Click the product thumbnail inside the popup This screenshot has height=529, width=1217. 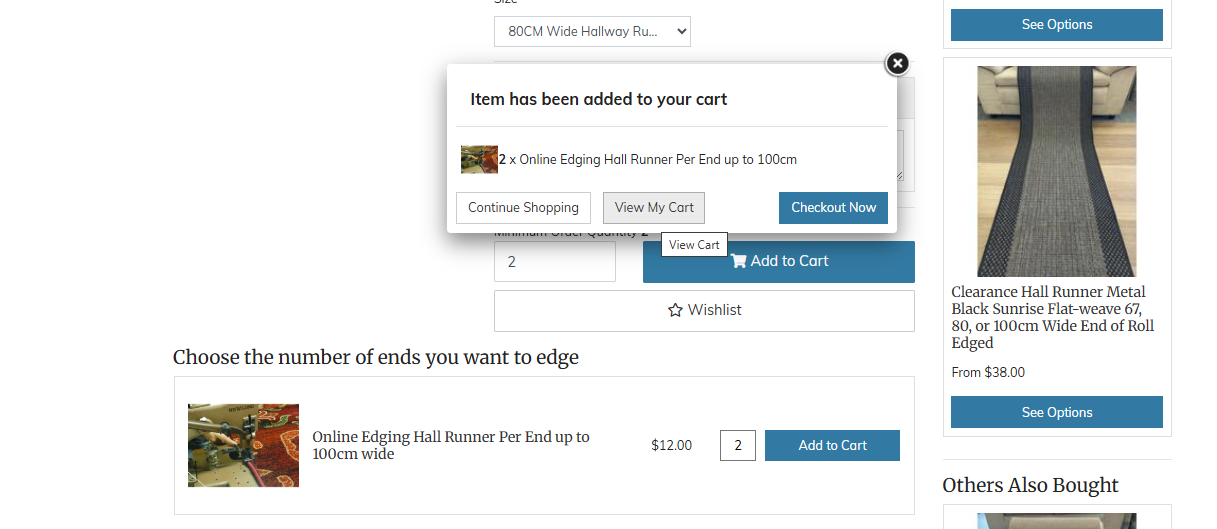pos(479,160)
